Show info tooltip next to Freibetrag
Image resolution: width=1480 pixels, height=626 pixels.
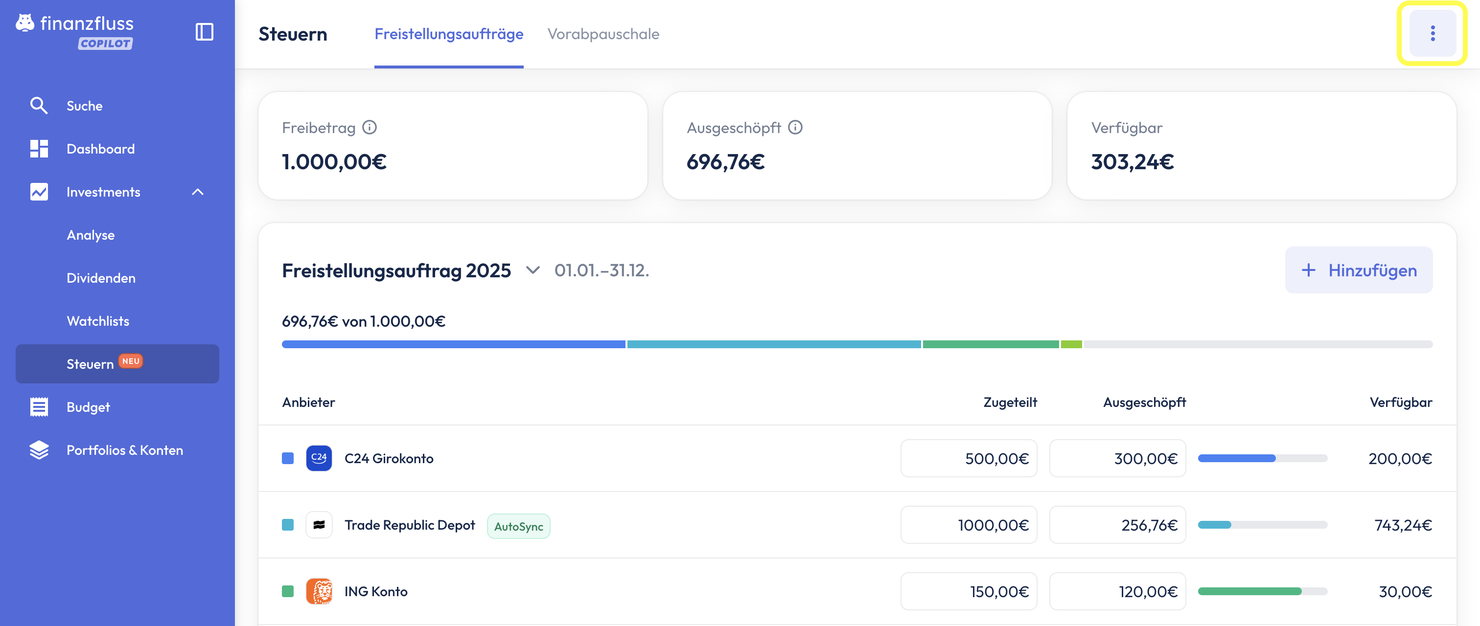tap(370, 128)
